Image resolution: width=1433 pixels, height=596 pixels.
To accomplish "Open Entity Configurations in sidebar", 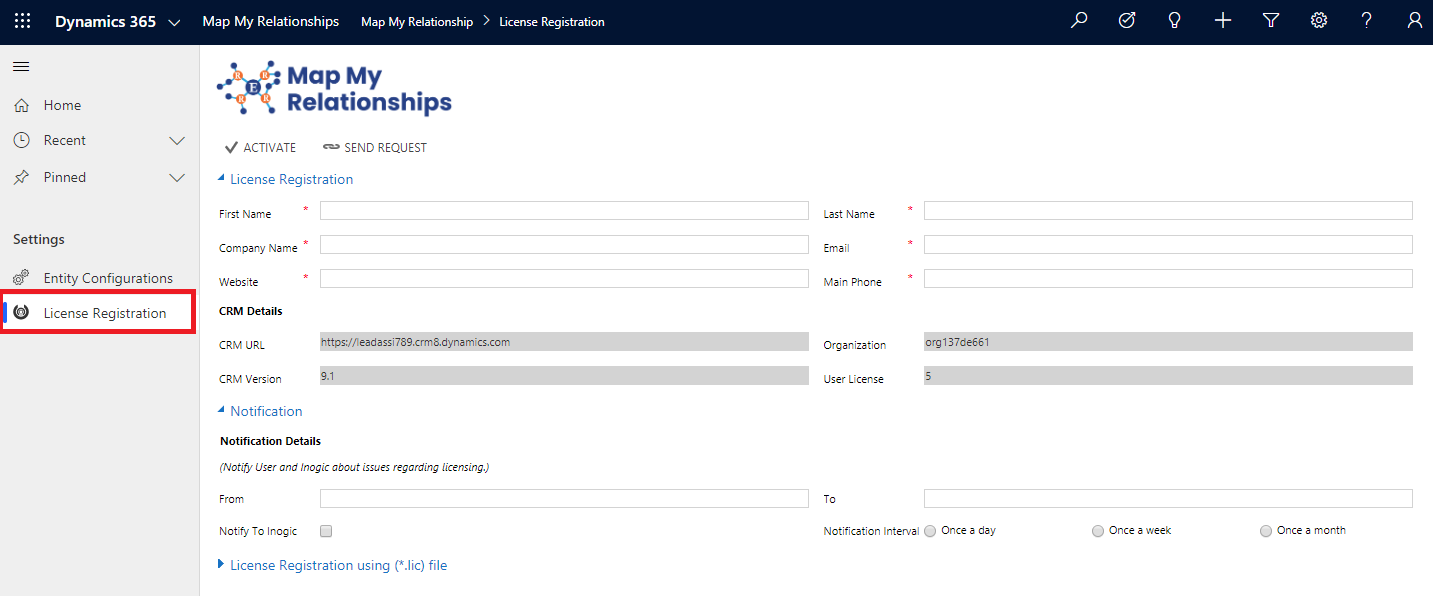I will 107,278.
